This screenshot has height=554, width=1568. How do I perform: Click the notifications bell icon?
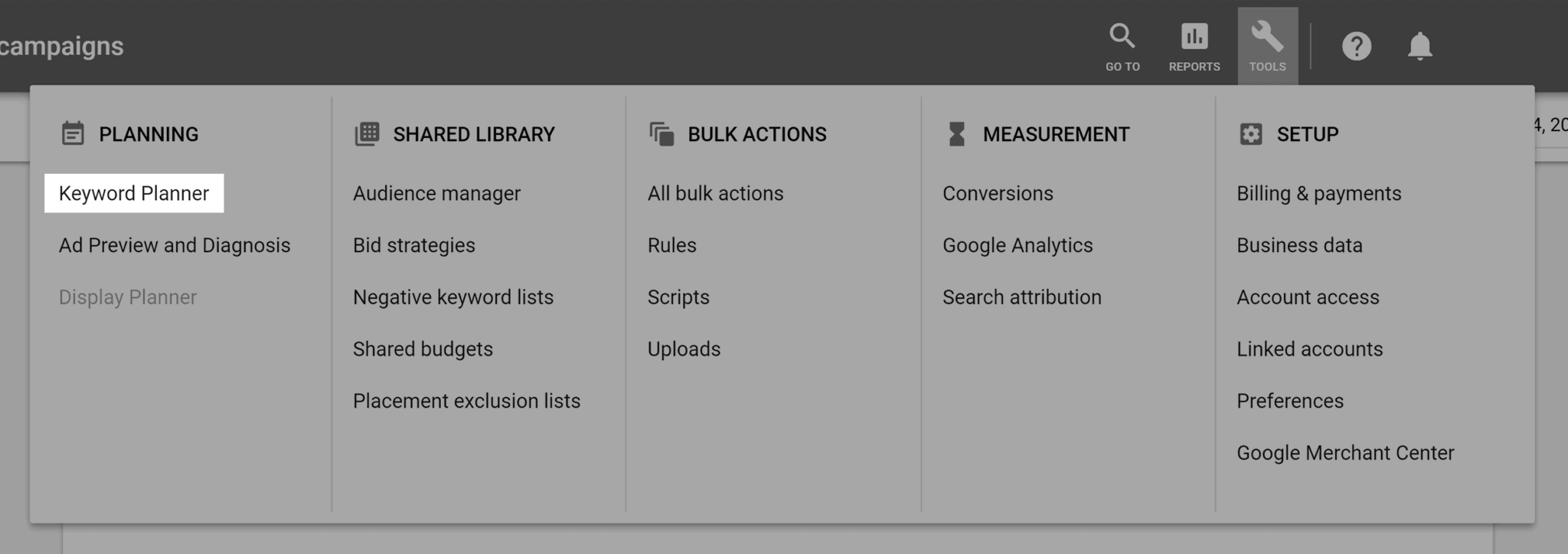click(x=1419, y=46)
